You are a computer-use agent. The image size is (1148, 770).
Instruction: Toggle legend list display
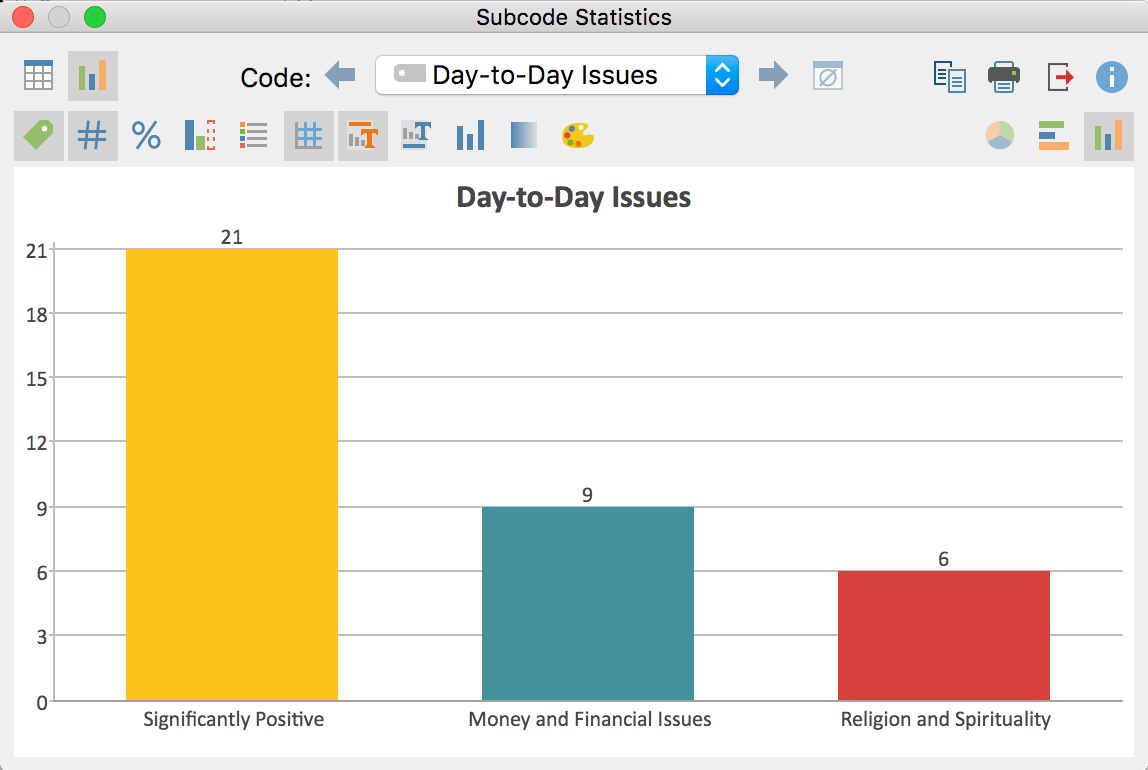(253, 136)
